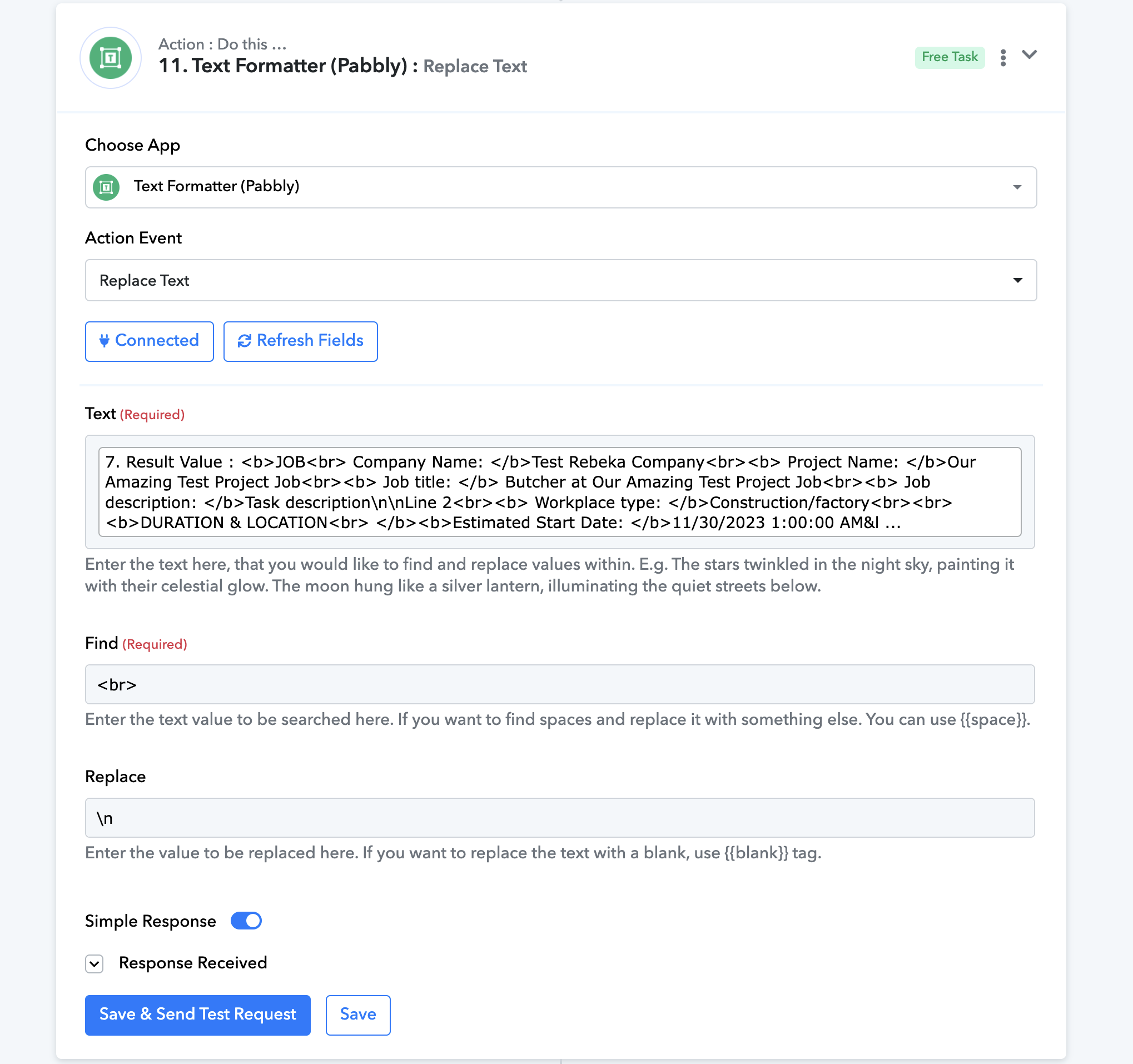The height and width of the screenshot is (1064, 1133).
Task: Click inside the Text required field
Action: pos(560,492)
